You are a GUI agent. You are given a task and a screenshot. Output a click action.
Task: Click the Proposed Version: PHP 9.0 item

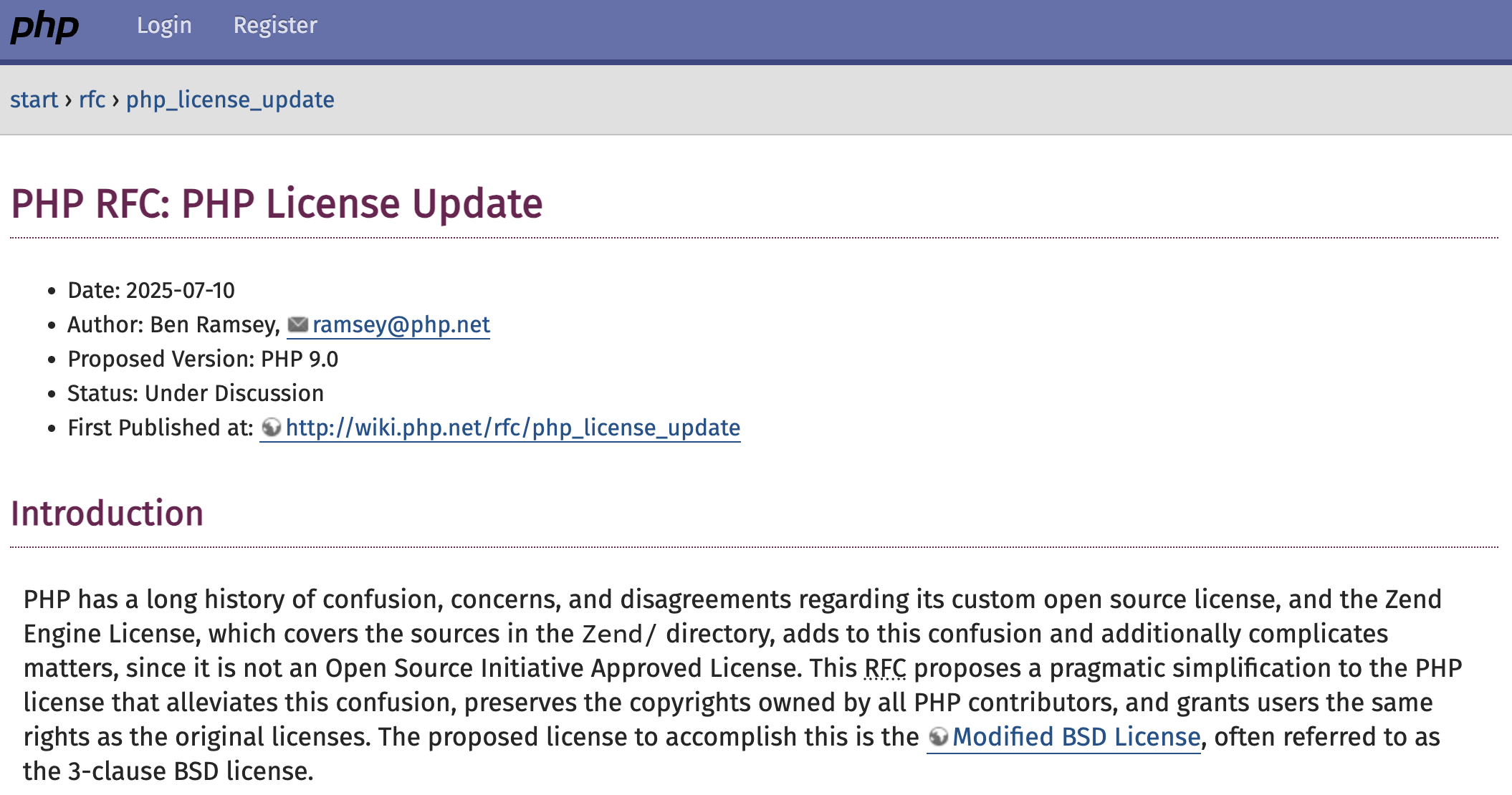[203, 360]
